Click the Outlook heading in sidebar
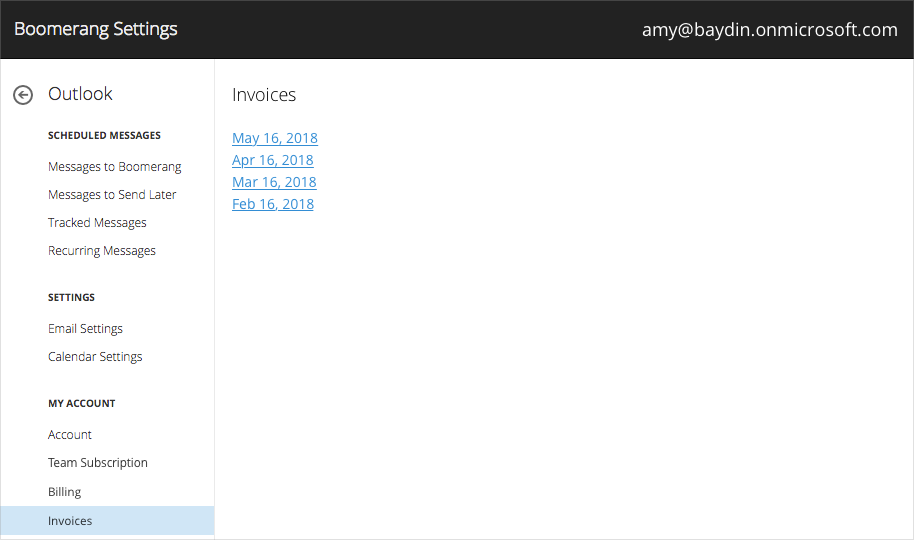Screen dimensions: 914x540 pos(80,94)
